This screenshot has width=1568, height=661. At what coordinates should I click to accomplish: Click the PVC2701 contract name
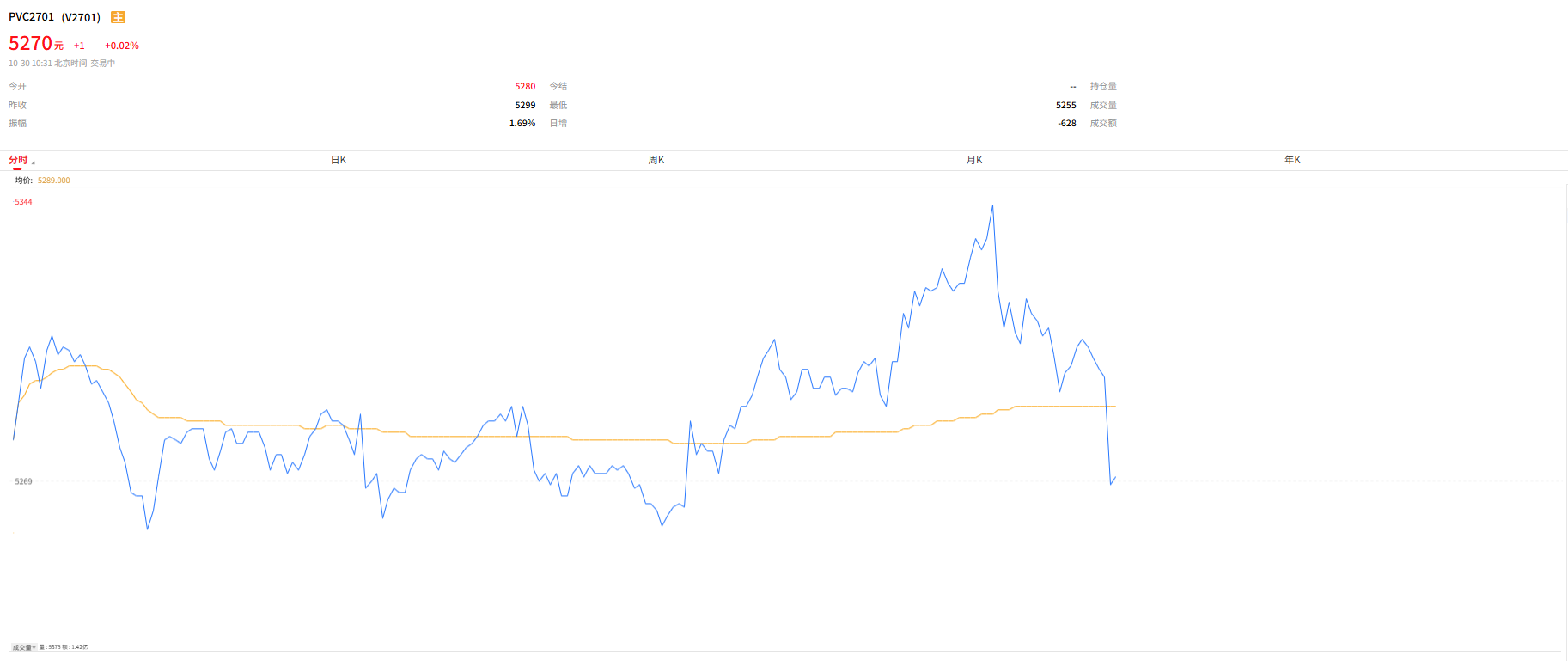pyautogui.click(x=31, y=17)
